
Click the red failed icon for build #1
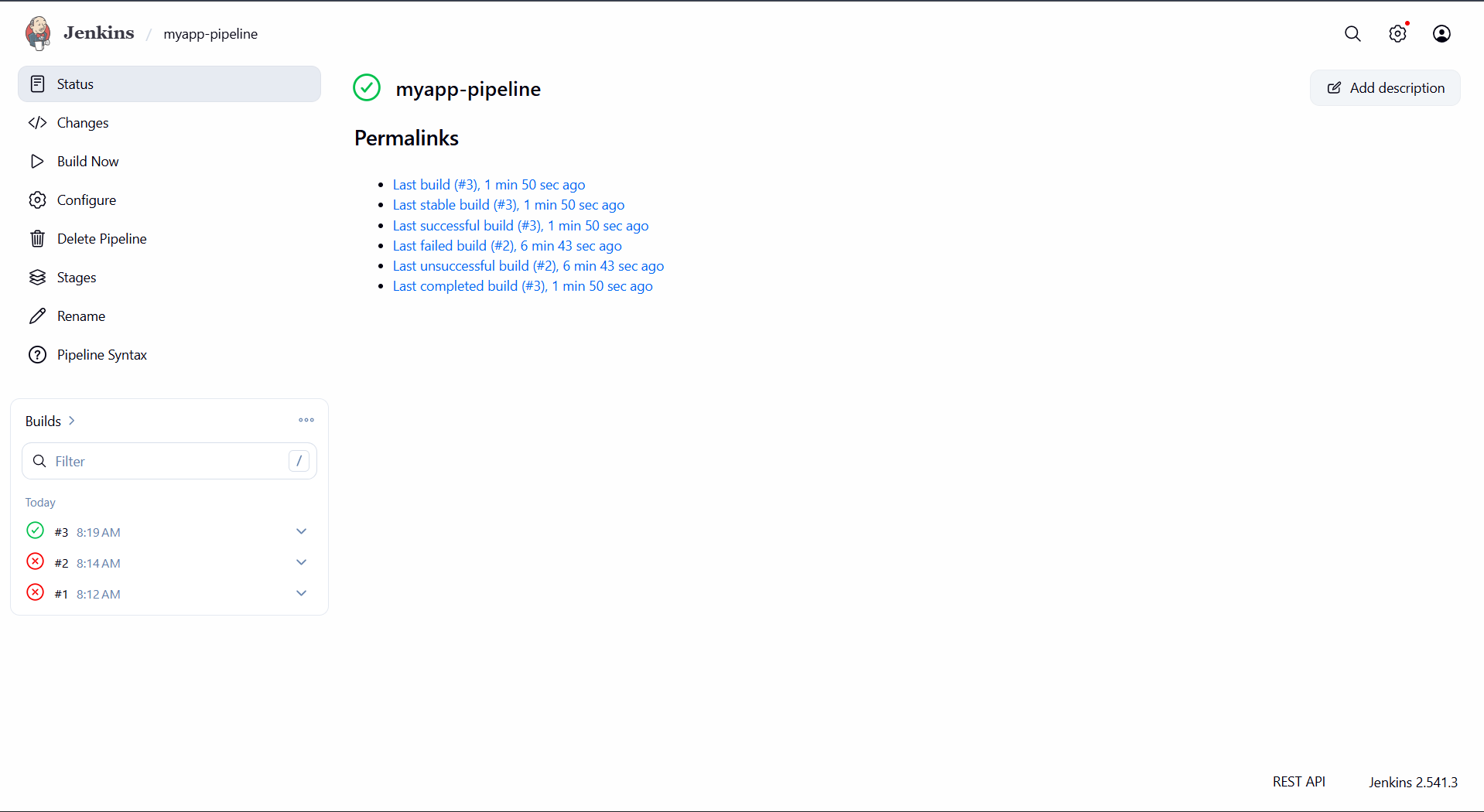click(36, 592)
